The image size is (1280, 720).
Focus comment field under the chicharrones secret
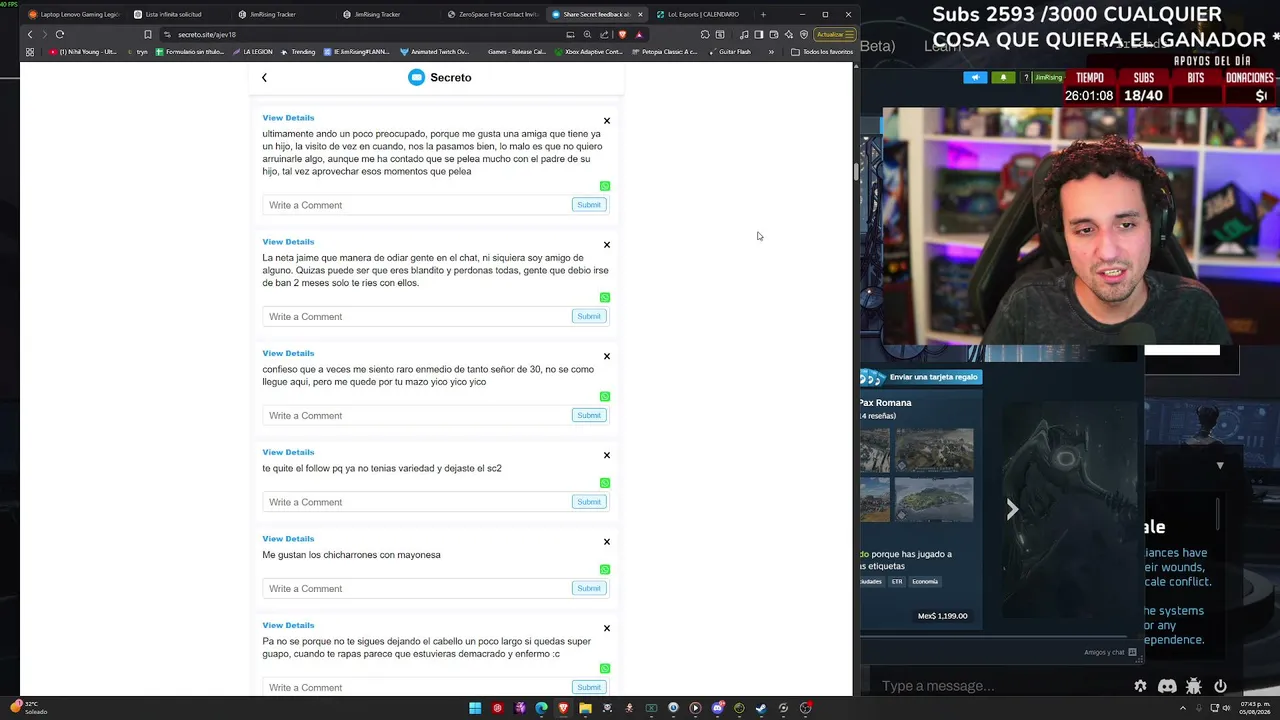pos(416,588)
